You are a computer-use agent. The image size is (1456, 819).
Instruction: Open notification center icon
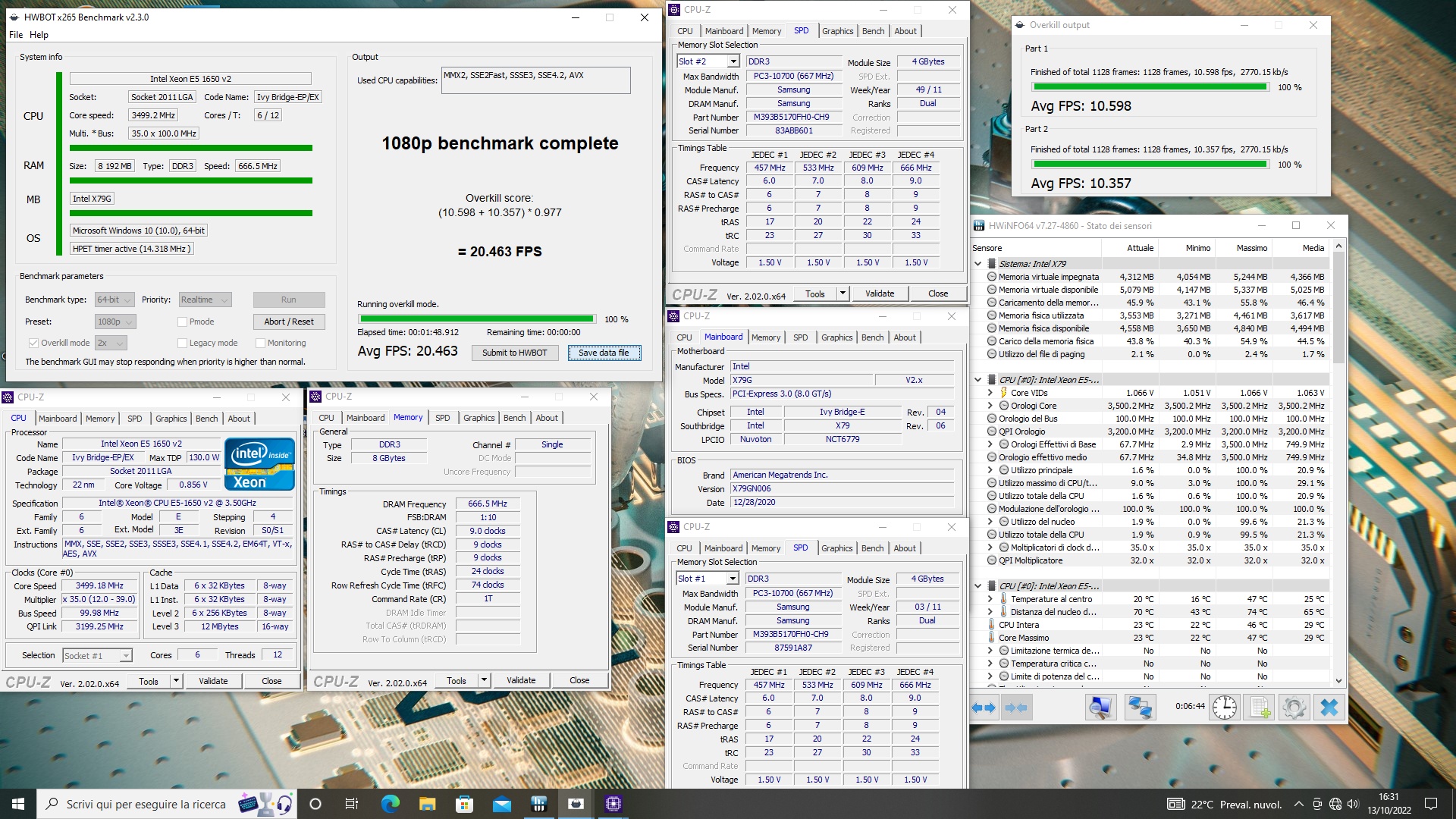pyautogui.click(x=1431, y=804)
